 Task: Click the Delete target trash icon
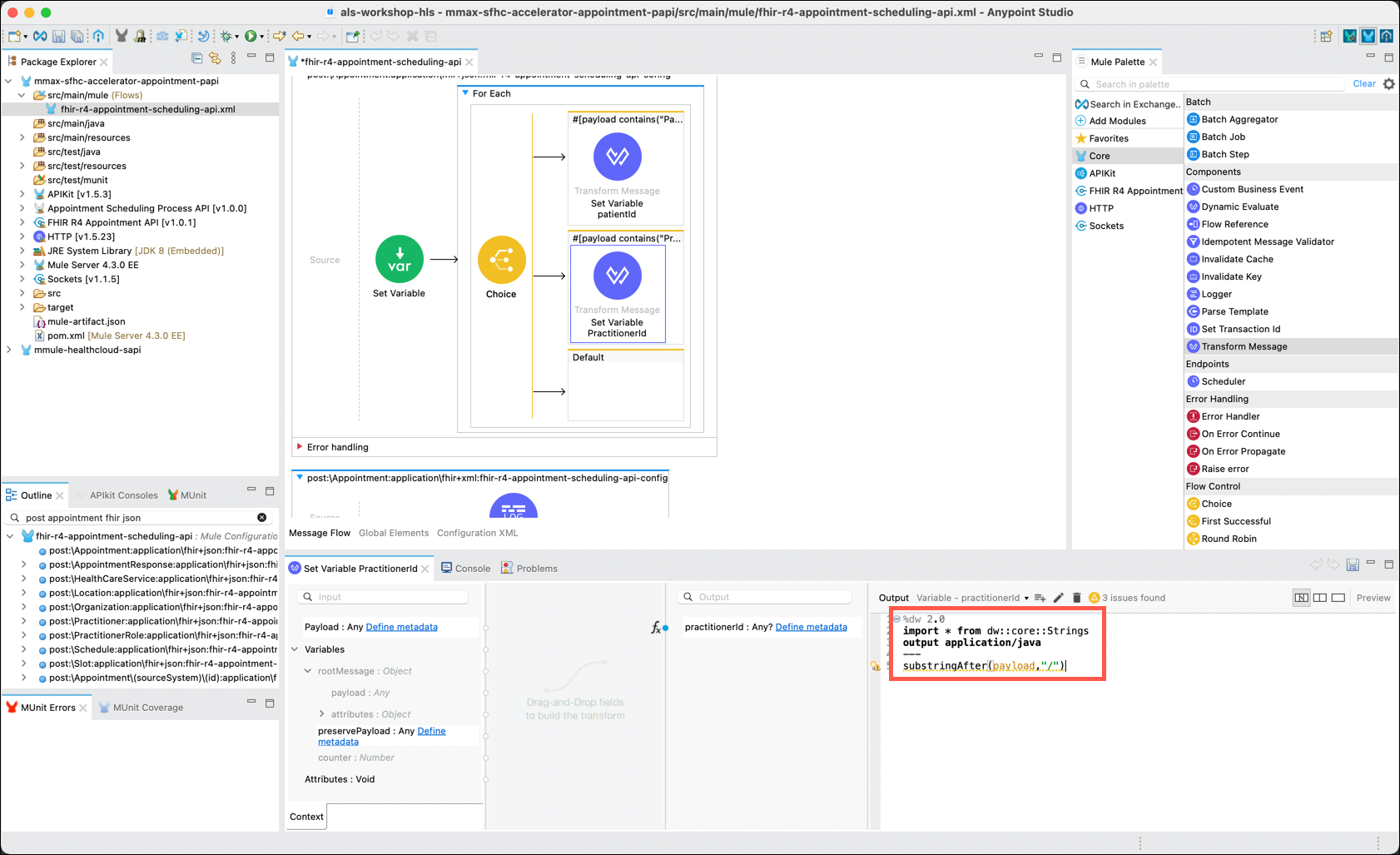(1076, 598)
